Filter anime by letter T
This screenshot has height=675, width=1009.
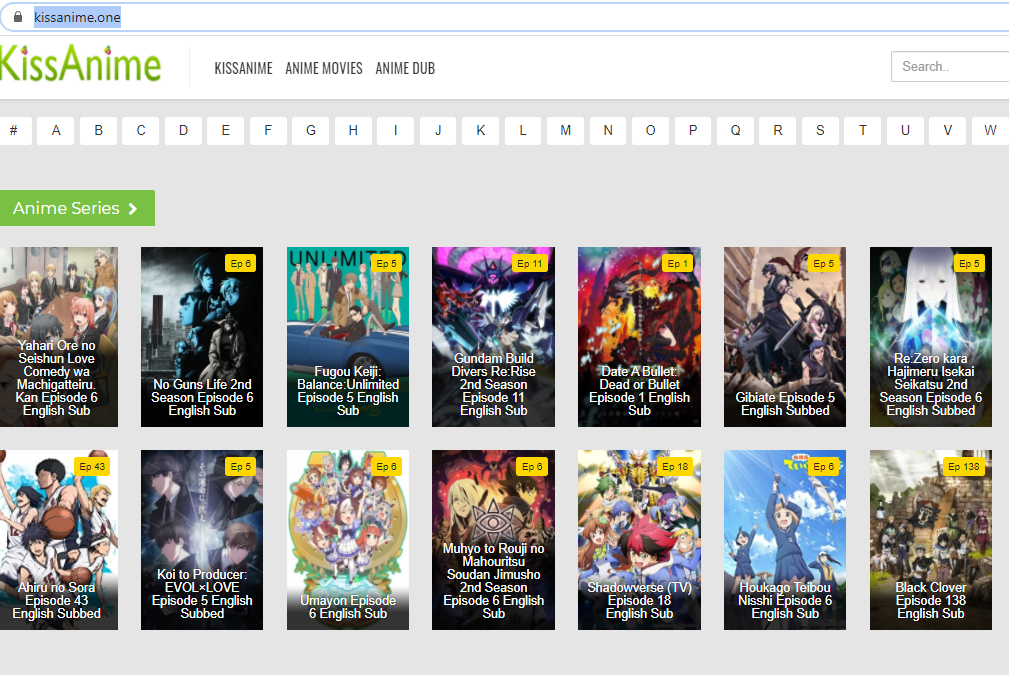(x=863, y=131)
